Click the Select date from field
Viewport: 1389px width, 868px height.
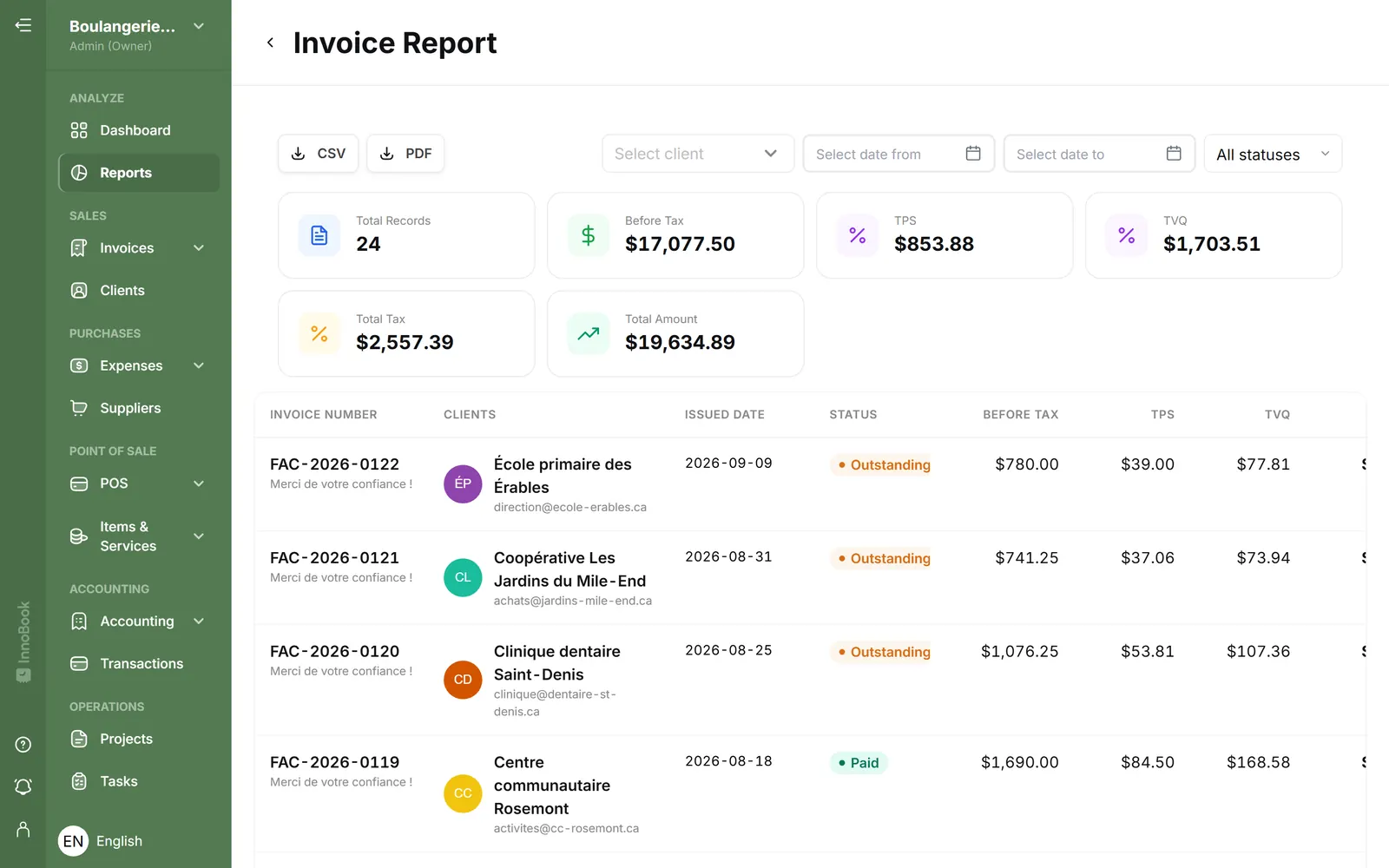tap(899, 154)
